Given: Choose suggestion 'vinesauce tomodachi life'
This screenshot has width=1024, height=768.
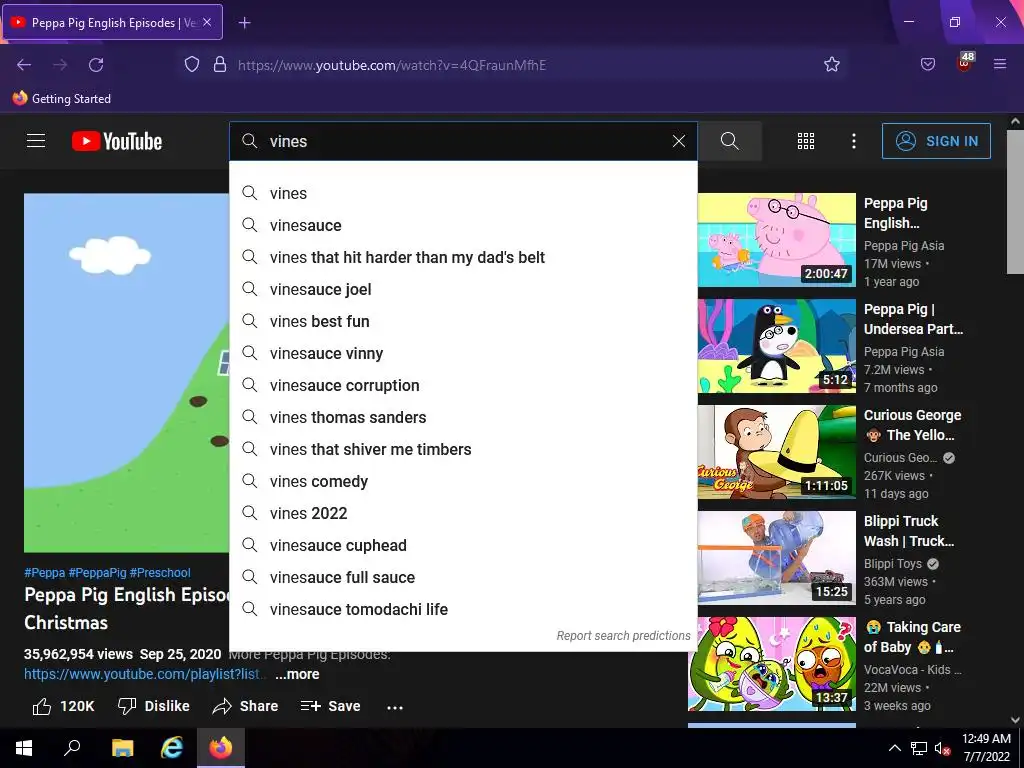Looking at the screenshot, I should (464, 609).
